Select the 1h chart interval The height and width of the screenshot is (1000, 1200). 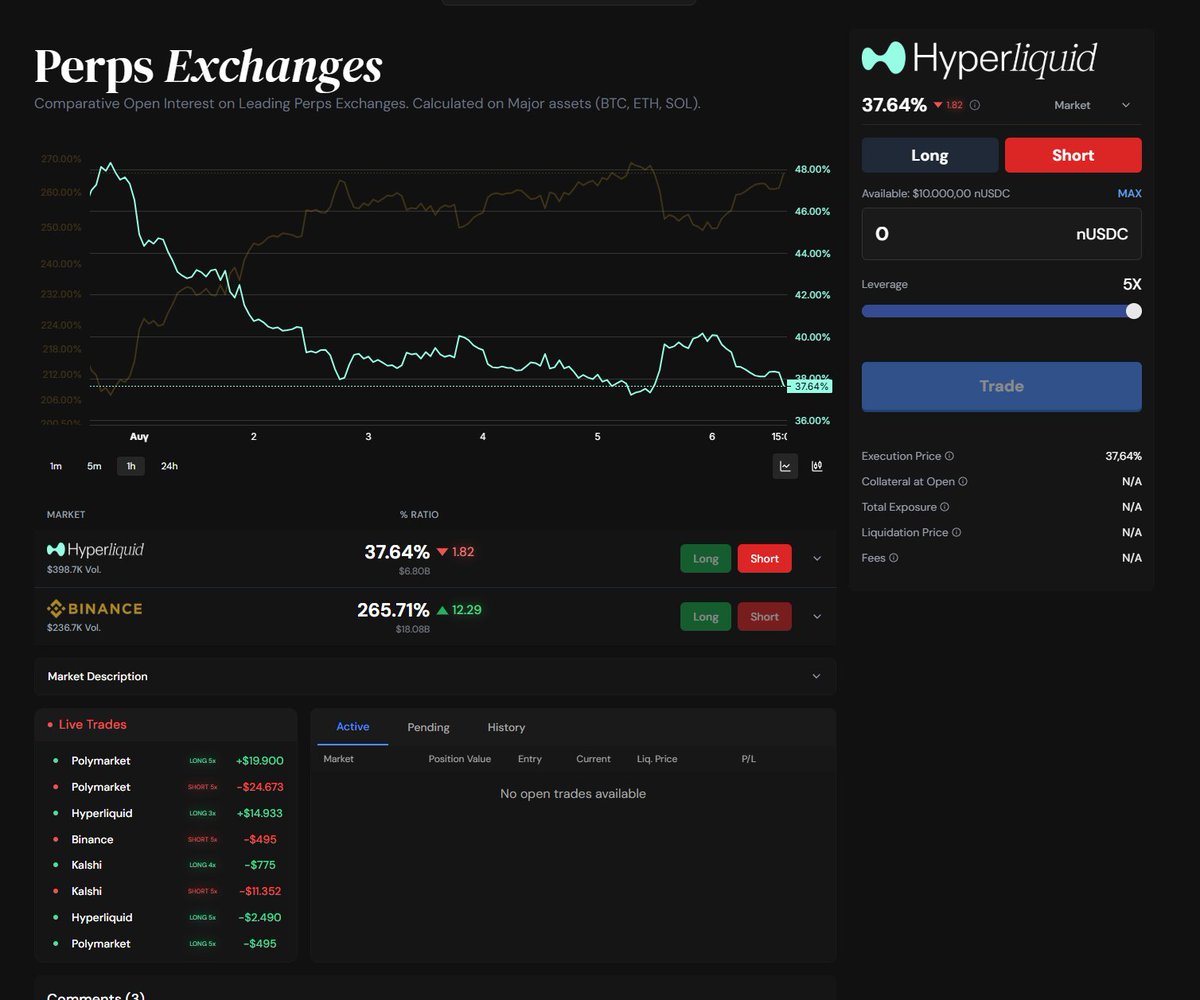pyautogui.click(x=131, y=466)
